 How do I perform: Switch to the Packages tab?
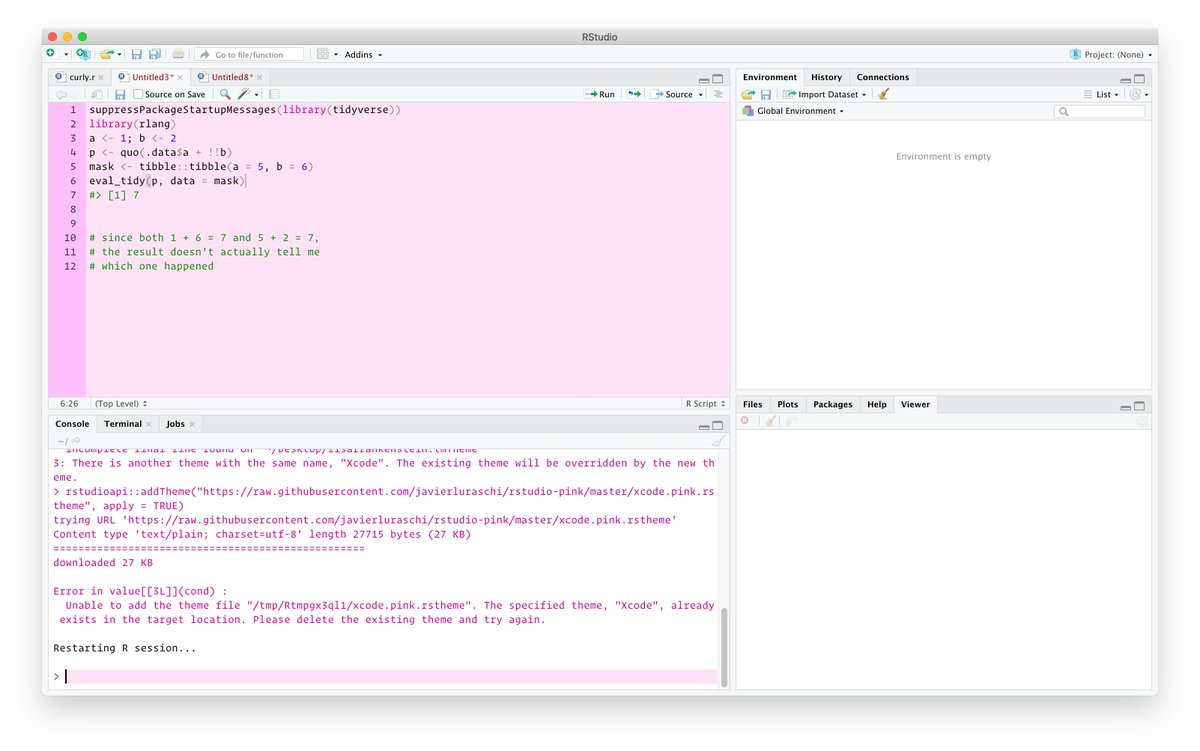(x=833, y=404)
